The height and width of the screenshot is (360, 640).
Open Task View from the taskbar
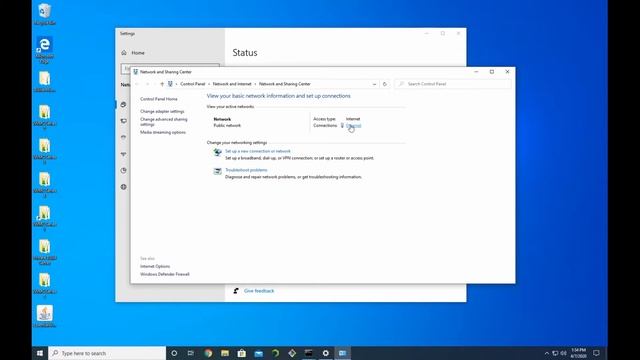tap(191, 353)
